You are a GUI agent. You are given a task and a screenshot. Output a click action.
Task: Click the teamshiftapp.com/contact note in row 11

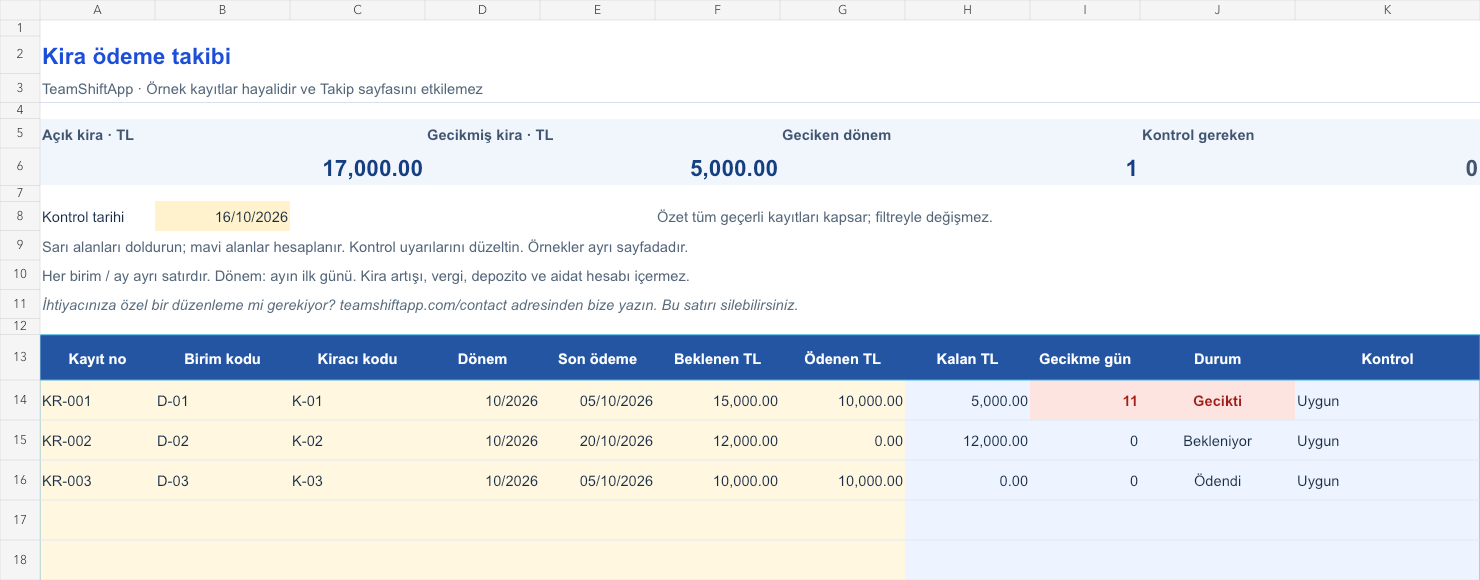[x=420, y=305]
